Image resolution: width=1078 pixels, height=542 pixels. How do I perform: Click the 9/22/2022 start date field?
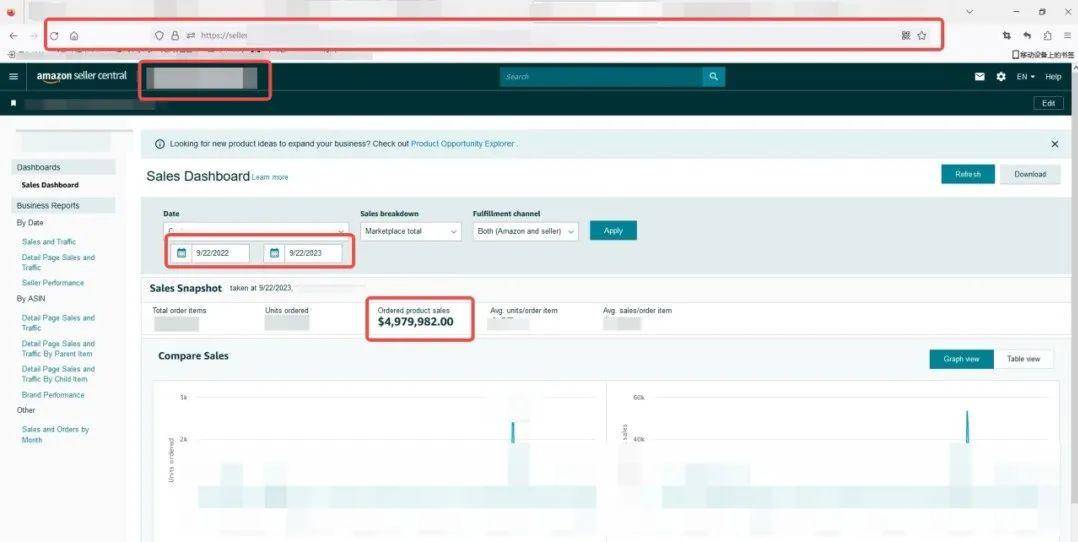[220, 253]
